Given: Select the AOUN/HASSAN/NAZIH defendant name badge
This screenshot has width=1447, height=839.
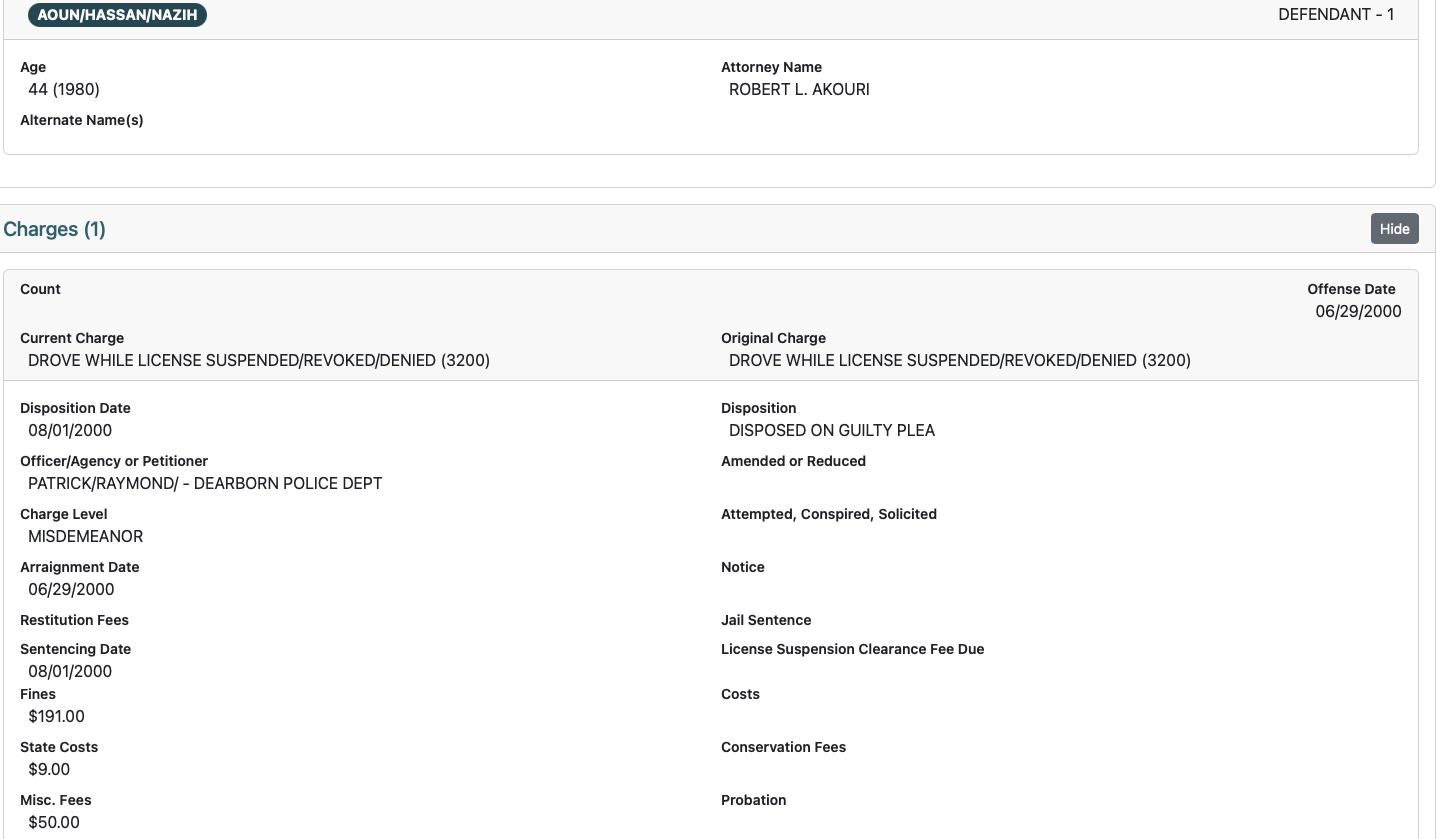Looking at the screenshot, I should (x=117, y=15).
